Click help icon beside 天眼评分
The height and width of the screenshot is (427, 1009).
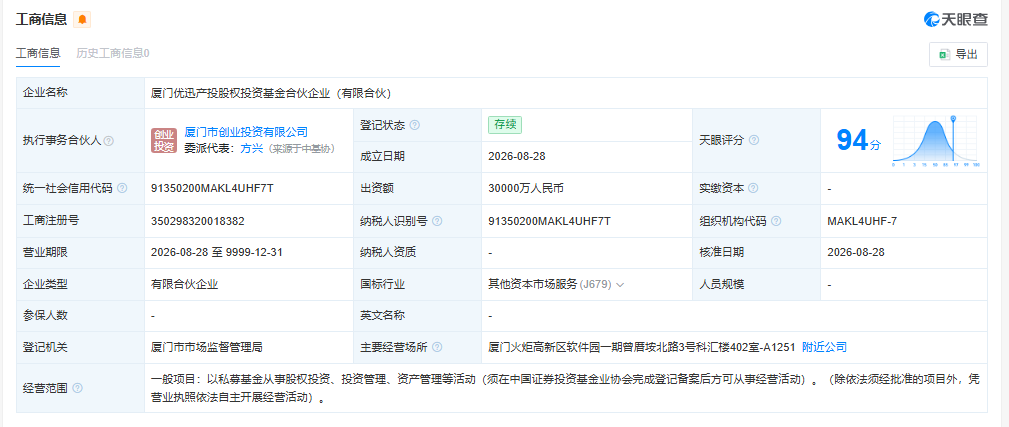[x=754, y=140]
